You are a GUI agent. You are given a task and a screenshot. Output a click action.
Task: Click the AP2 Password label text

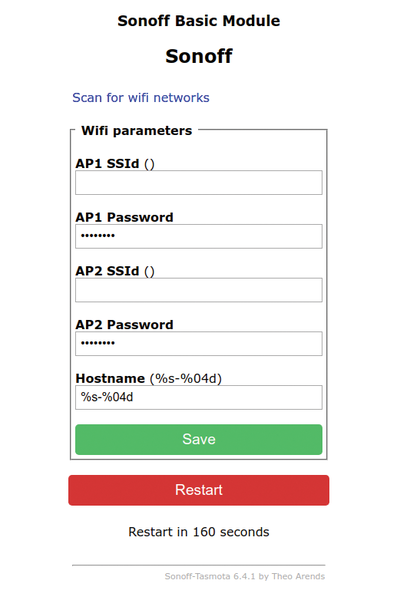point(124,324)
